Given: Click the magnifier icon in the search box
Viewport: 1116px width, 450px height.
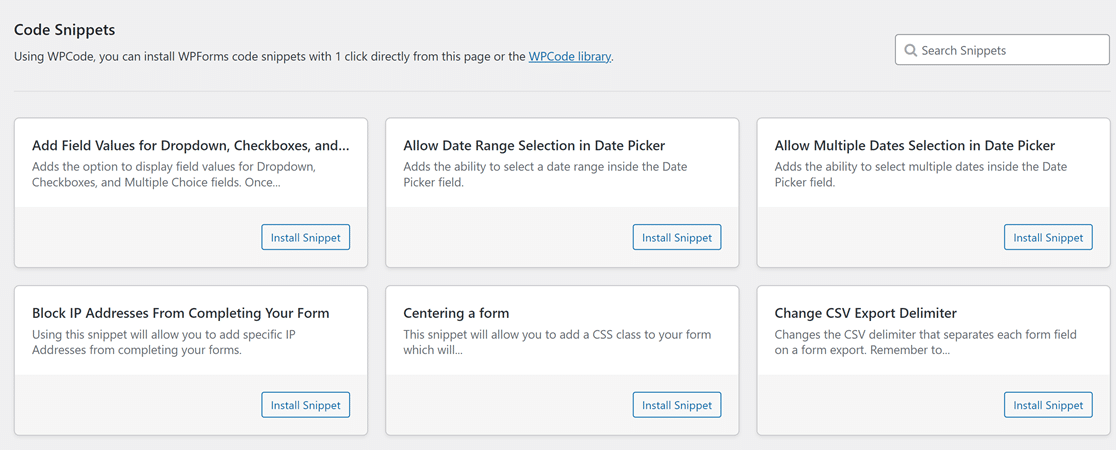Looking at the screenshot, I should pos(910,50).
